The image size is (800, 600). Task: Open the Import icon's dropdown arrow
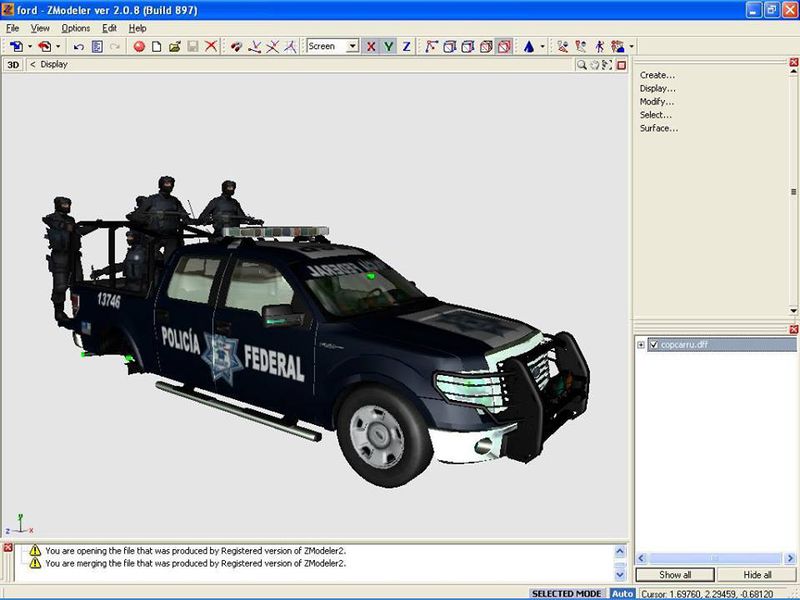pyautogui.click(x=30, y=46)
